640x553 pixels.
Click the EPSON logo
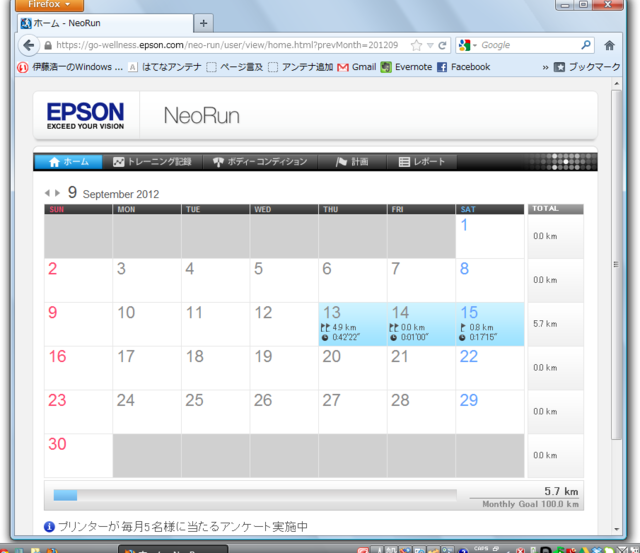pyautogui.click(x=85, y=116)
